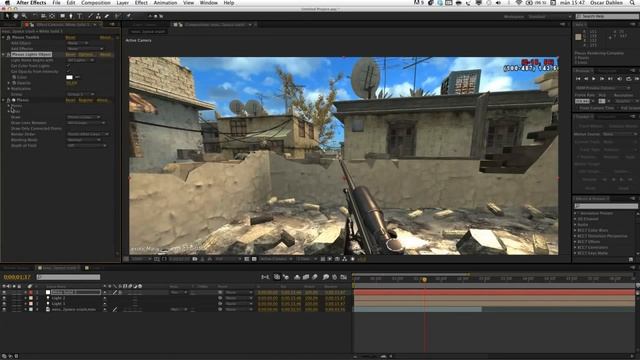
Task: Select the Eraser tool
Action: pos(107,16)
